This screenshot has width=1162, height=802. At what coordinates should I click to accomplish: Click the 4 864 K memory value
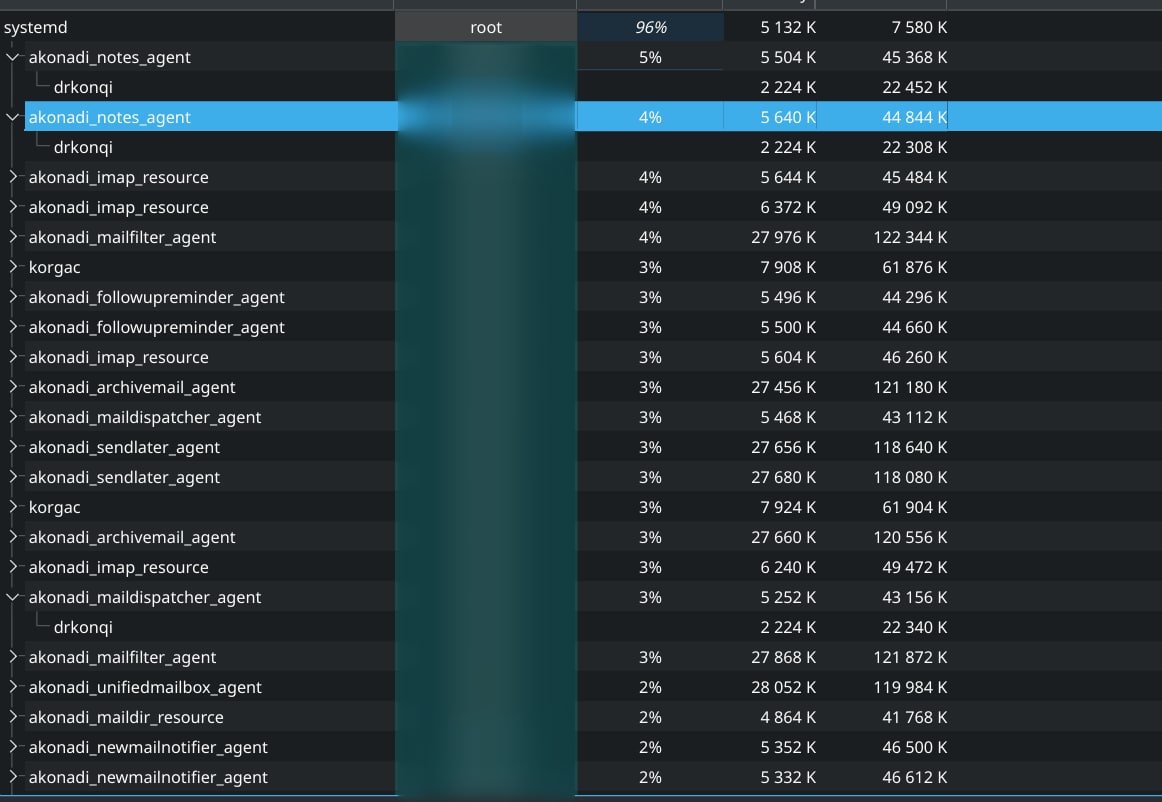point(788,718)
